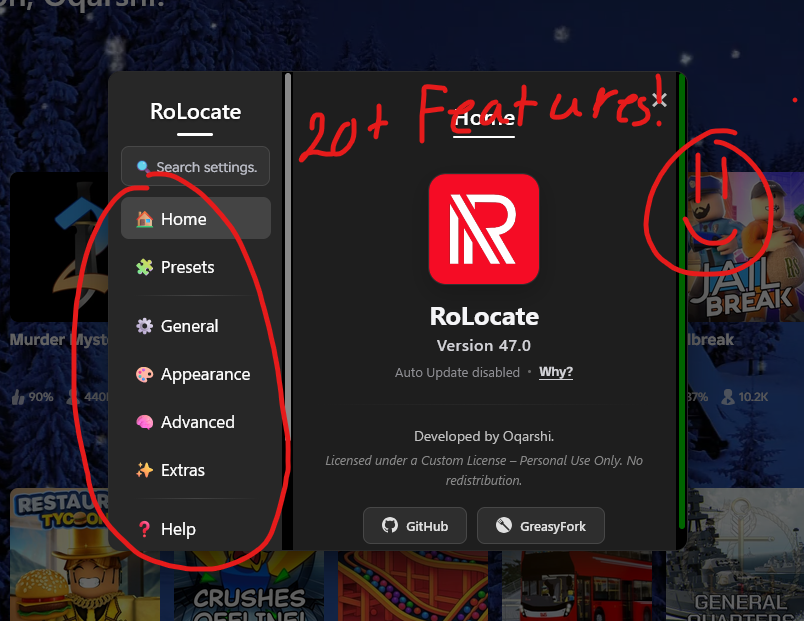Open the General settings section

[x=195, y=326]
